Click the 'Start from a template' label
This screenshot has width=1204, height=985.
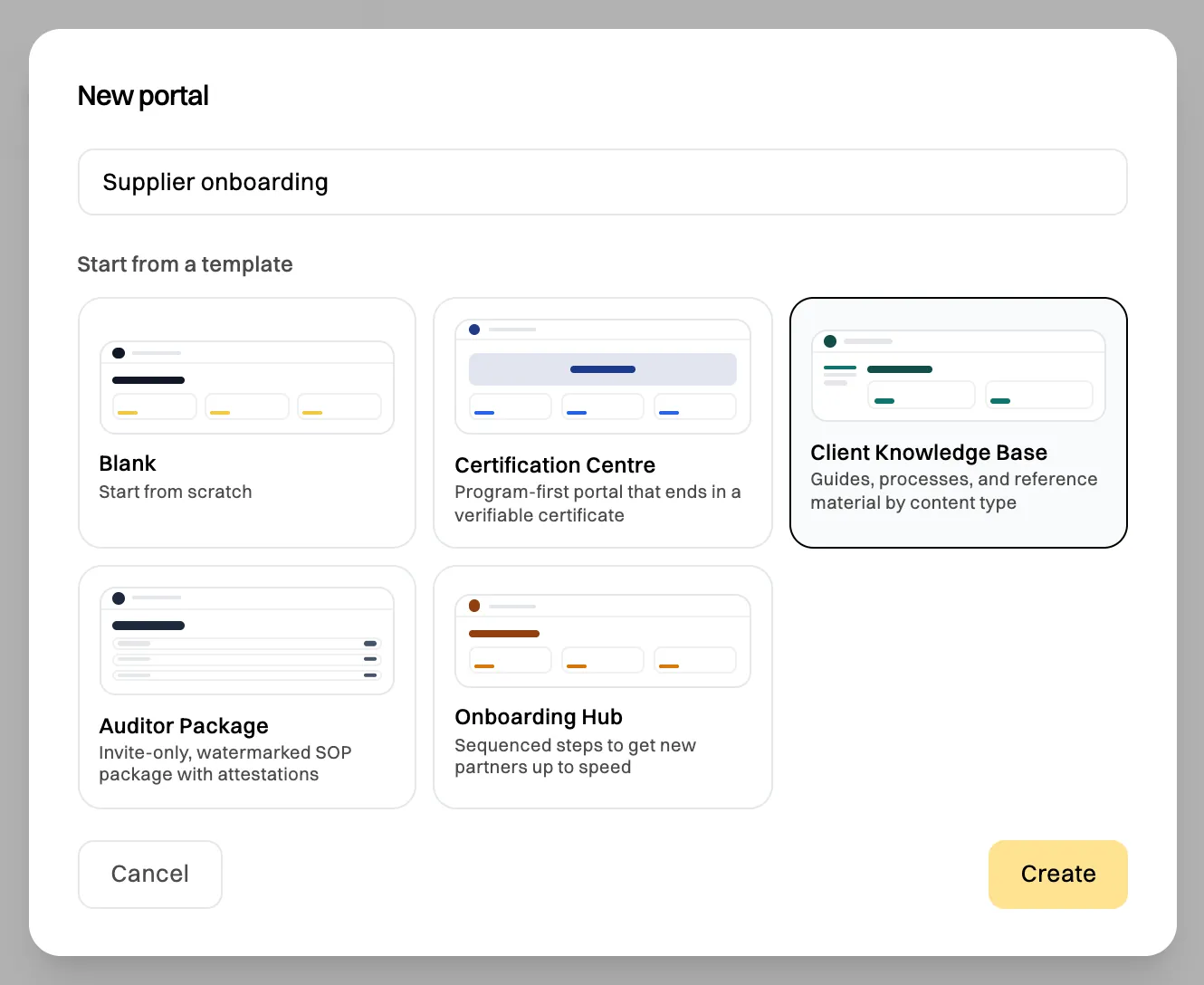point(186,264)
